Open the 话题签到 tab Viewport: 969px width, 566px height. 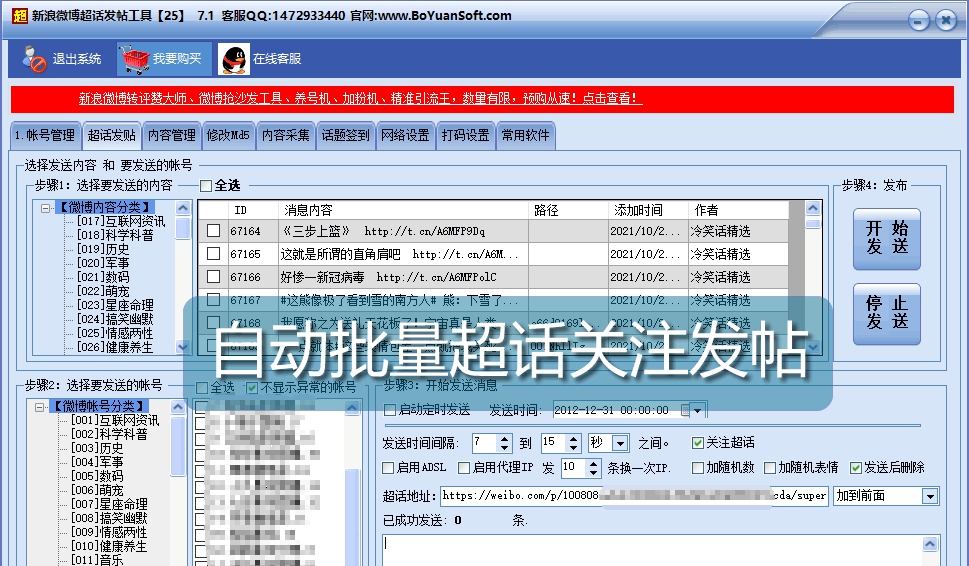tap(345, 135)
